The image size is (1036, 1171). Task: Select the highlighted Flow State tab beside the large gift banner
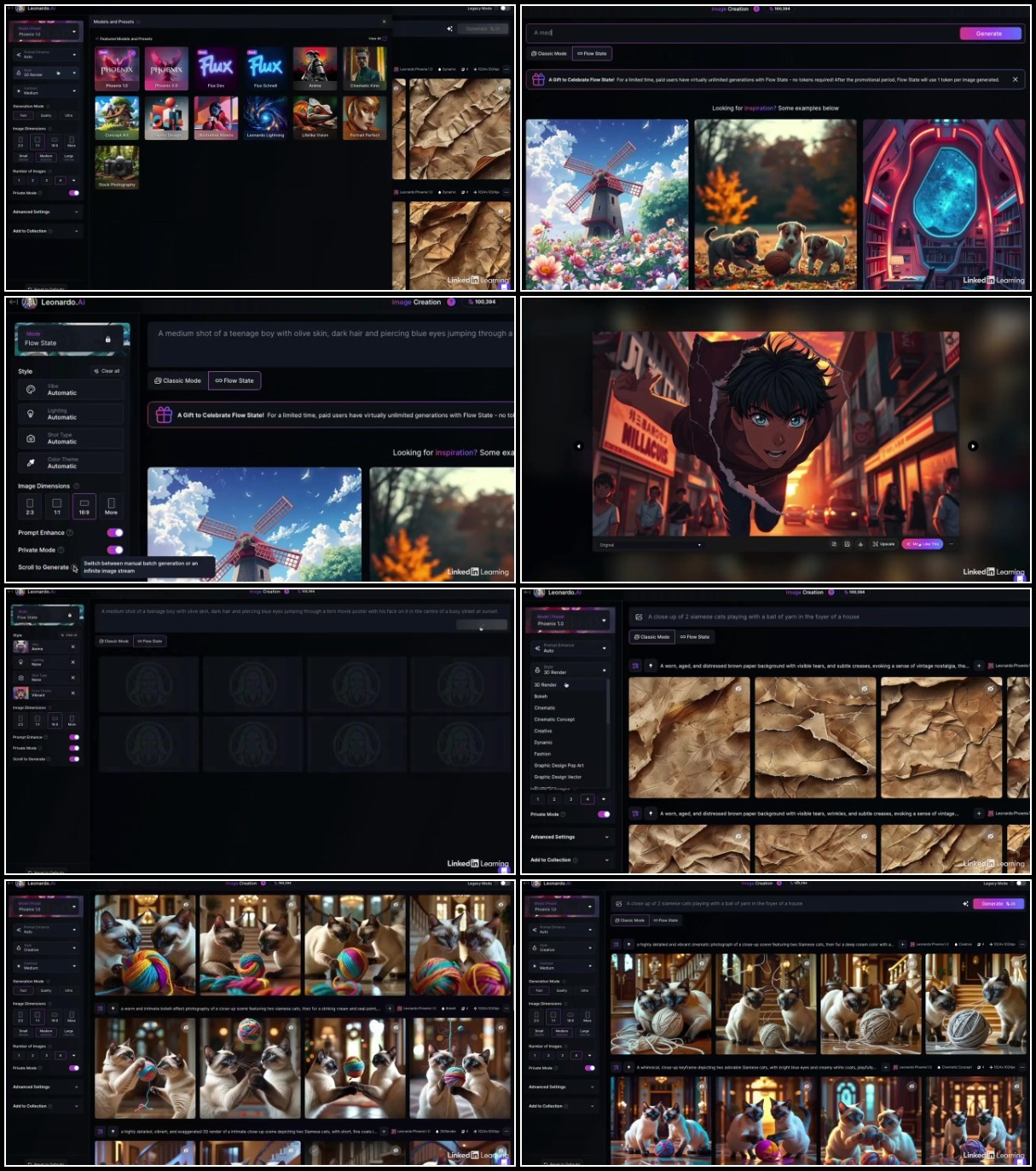point(234,380)
